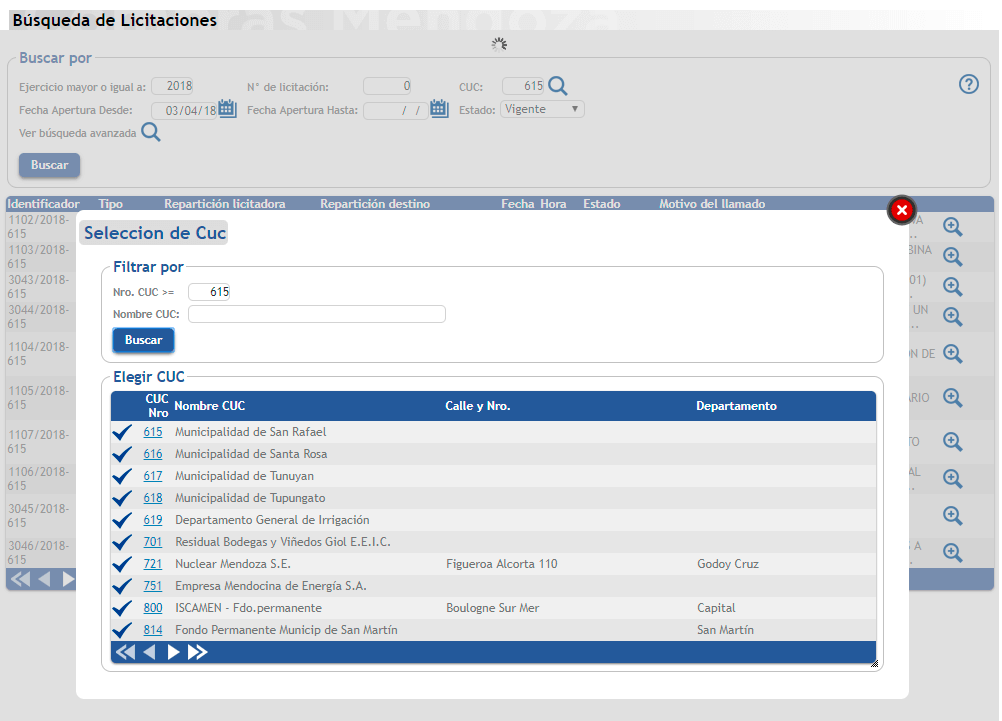
Task: View details of licitación 3046/2018-615
Action: (x=953, y=552)
